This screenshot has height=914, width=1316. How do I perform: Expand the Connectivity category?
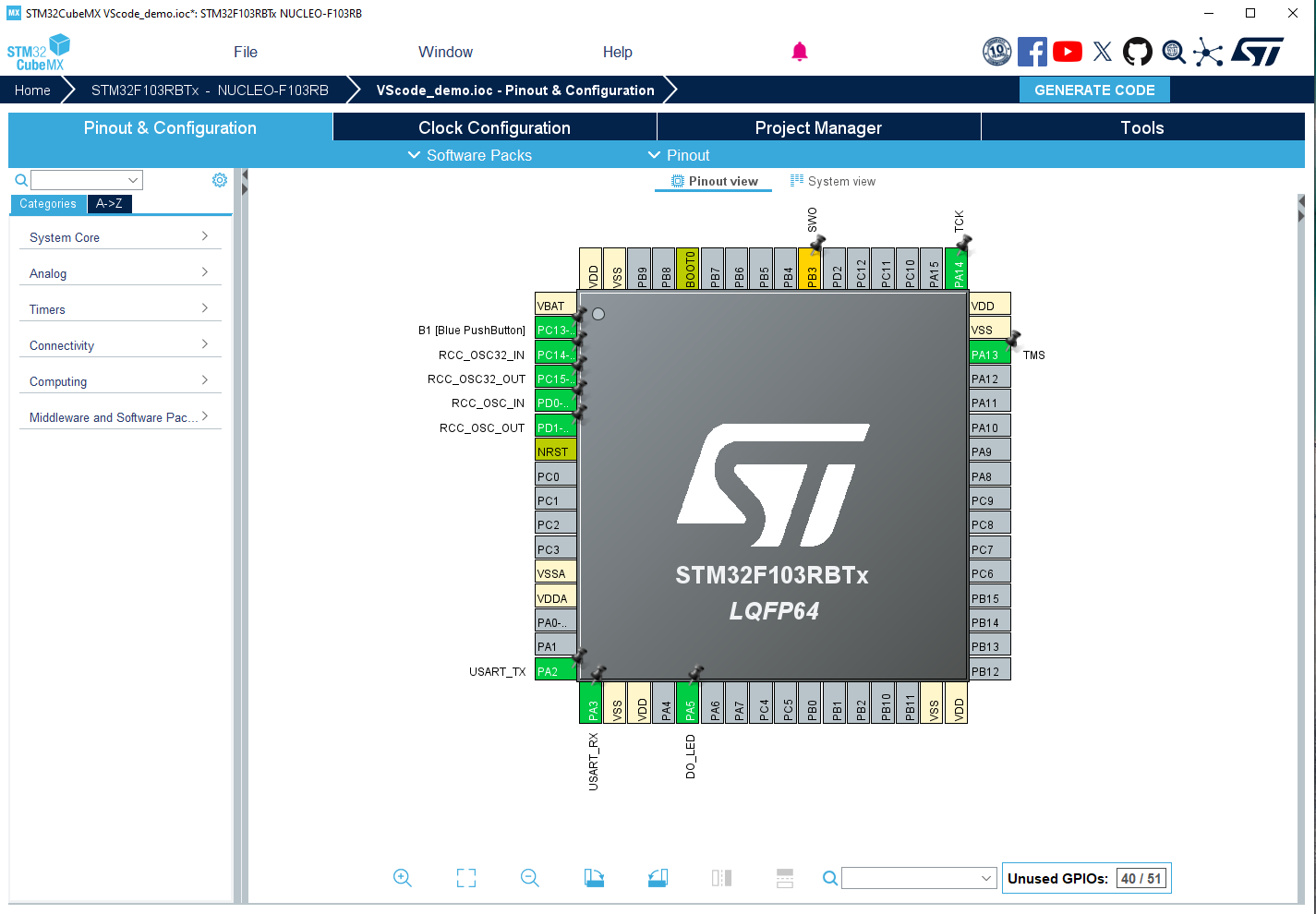(x=120, y=345)
